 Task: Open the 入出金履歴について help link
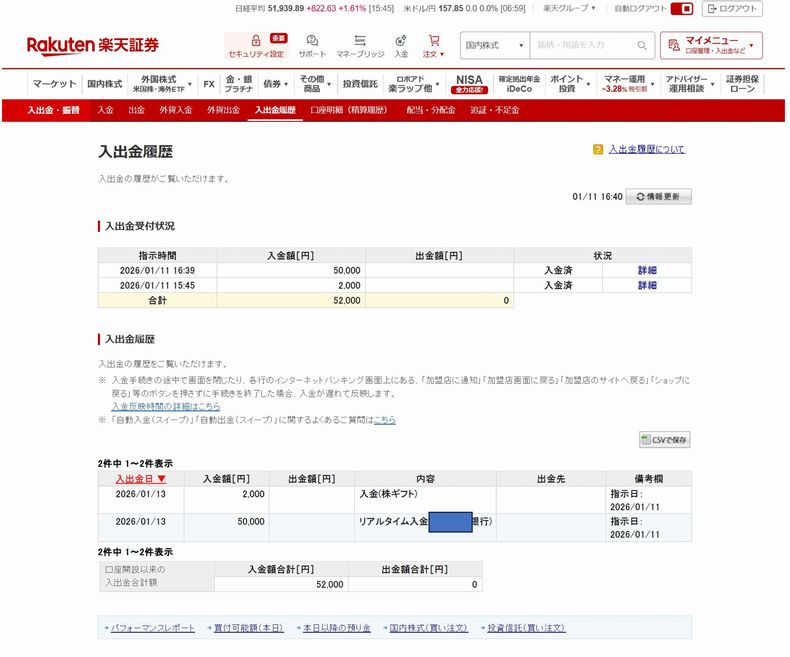[x=646, y=149]
